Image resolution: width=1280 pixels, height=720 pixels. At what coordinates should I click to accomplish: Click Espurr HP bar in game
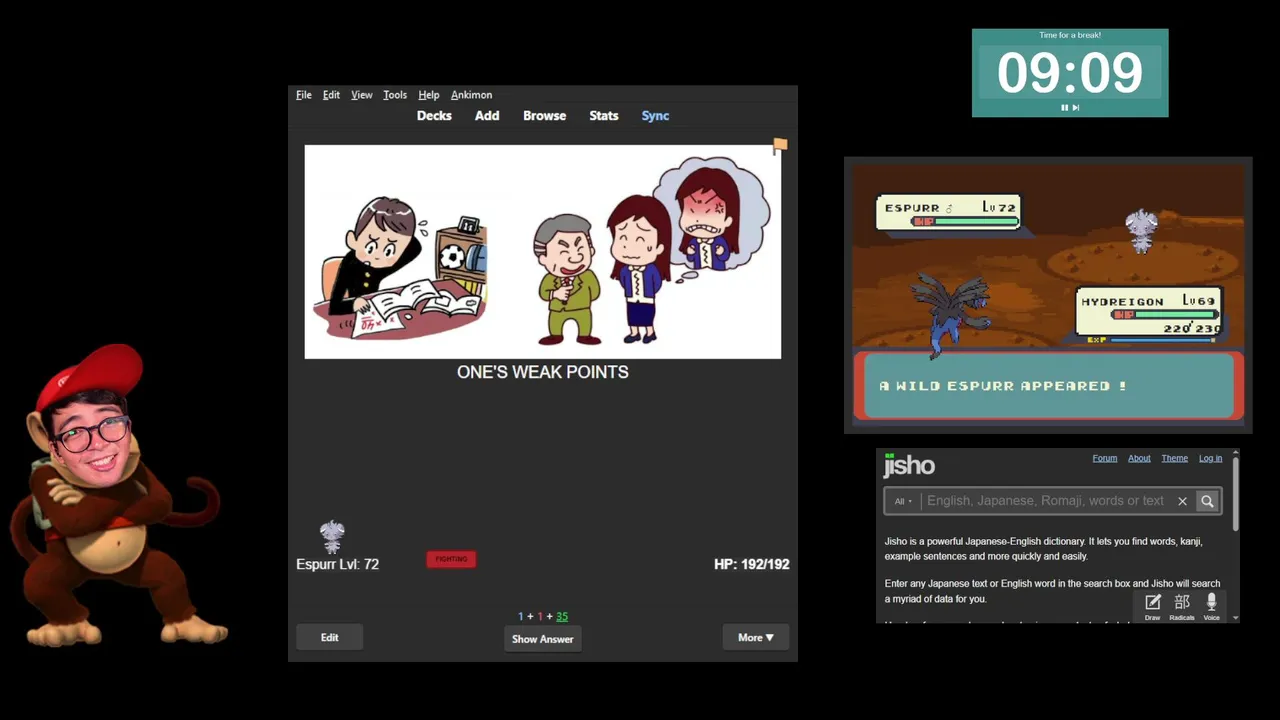[965, 221]
